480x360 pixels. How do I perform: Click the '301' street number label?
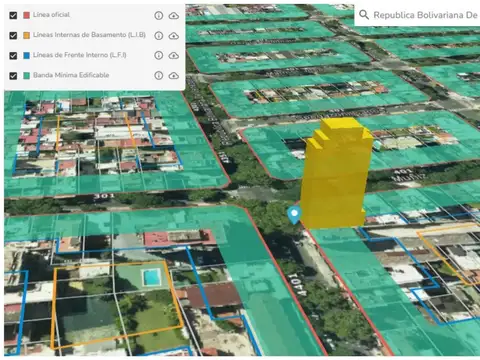pos(104,196)
